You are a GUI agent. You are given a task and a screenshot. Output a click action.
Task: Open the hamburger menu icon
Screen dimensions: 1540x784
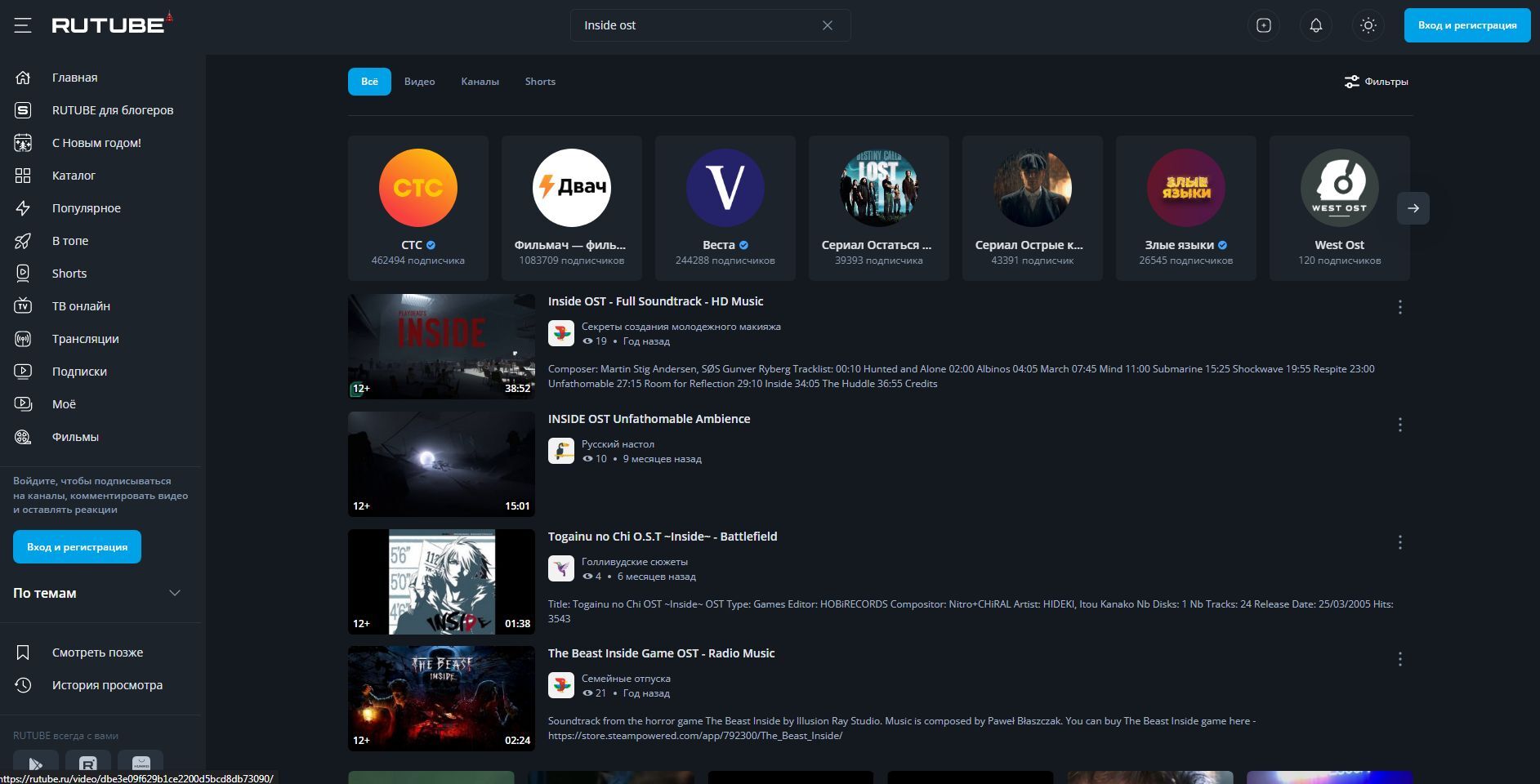click(x=23, y=25)
